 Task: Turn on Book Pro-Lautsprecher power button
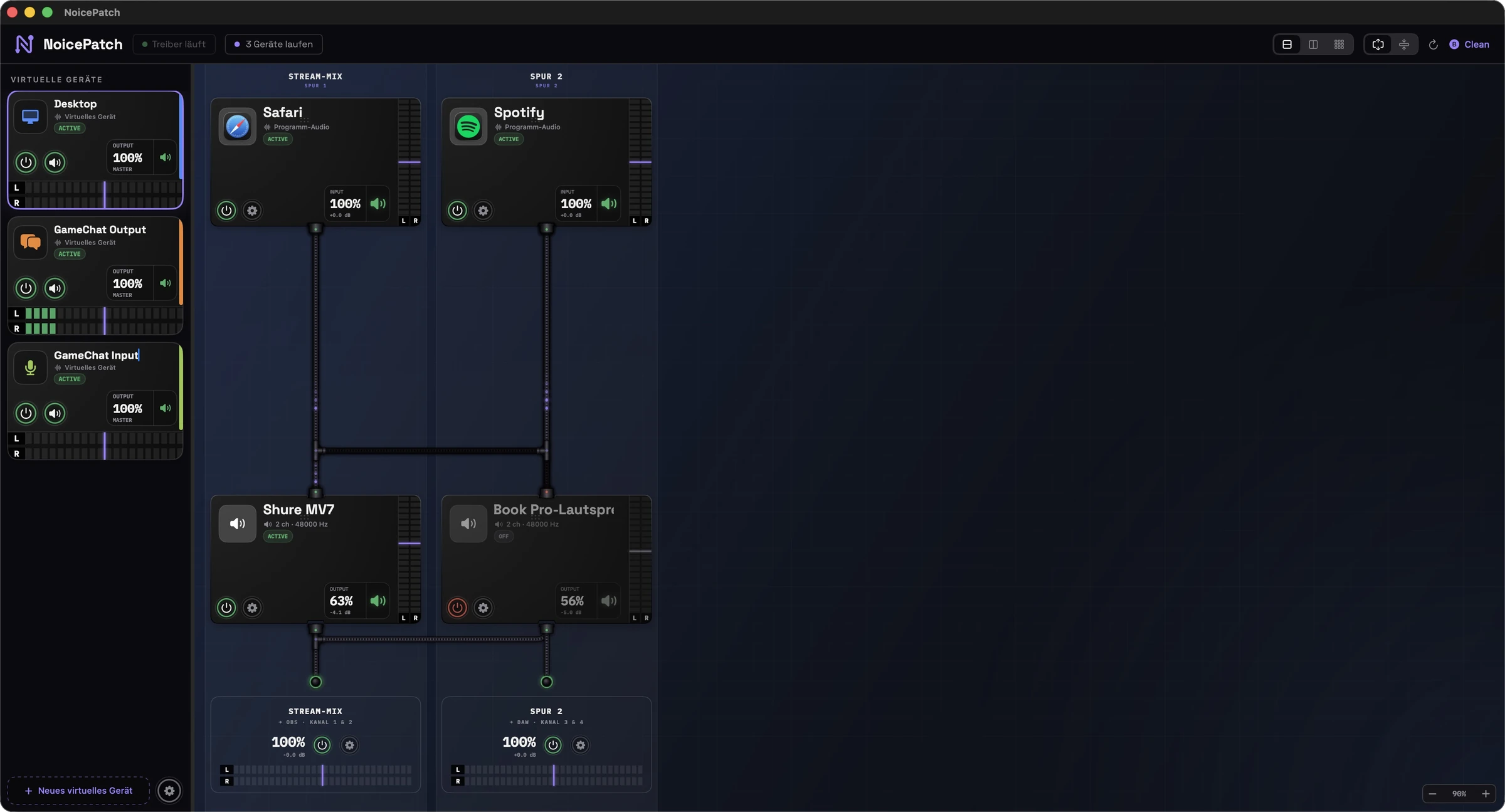(457, 608)
